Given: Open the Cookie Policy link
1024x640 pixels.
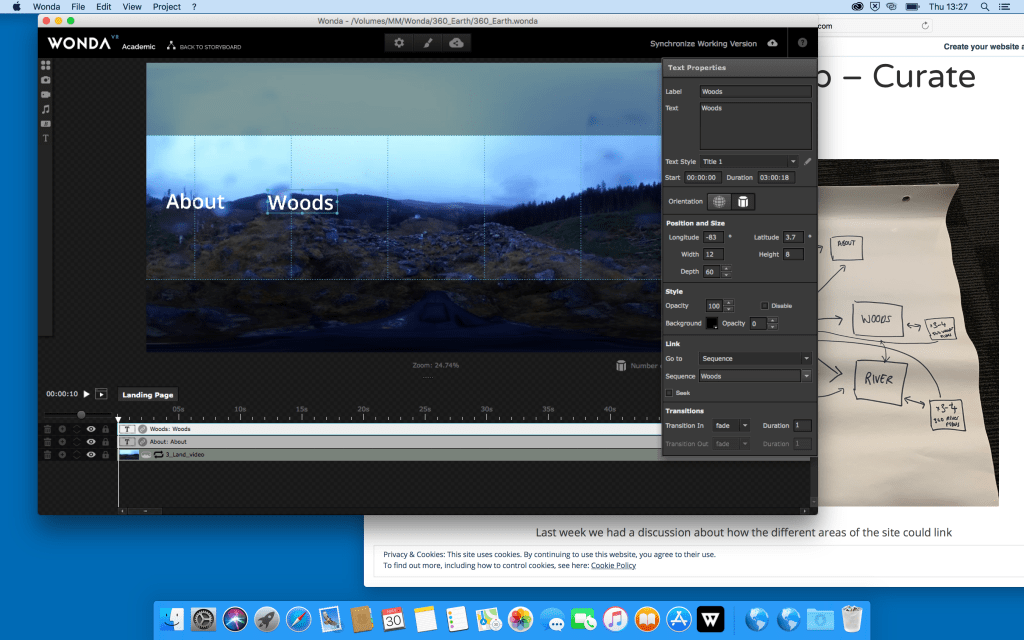Looking at the screenshot, I should click(x=613, y=566).
